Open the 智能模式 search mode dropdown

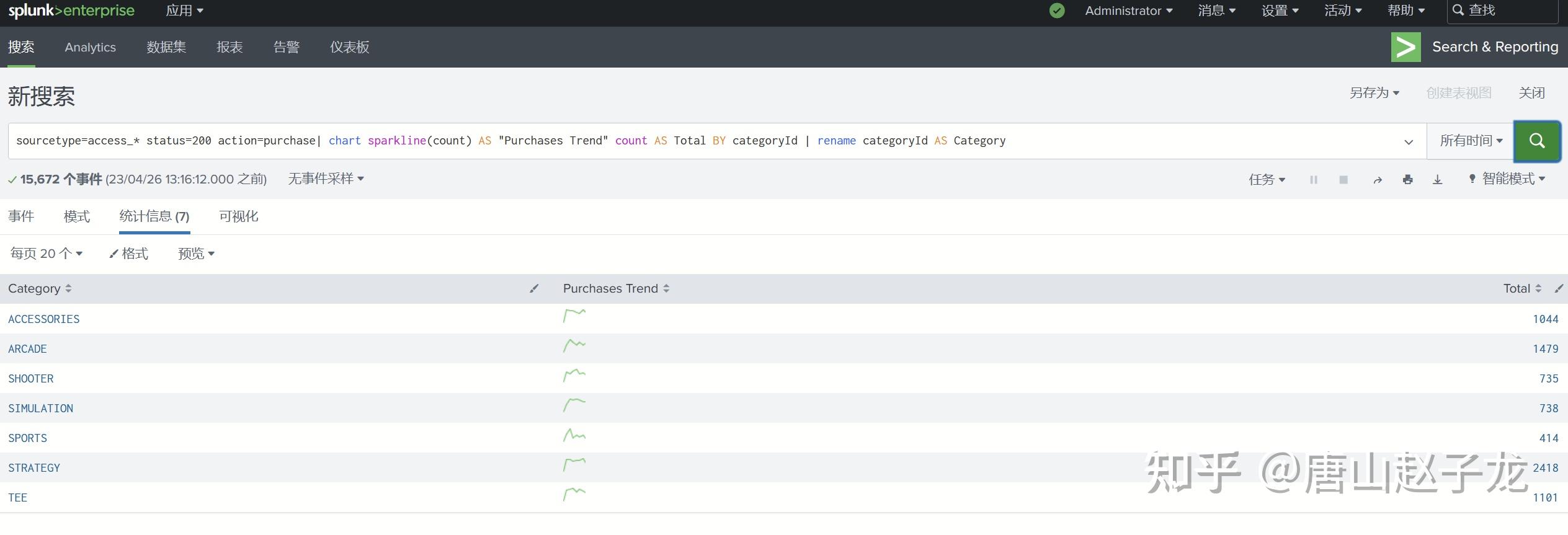click(x=1507, y=179)
